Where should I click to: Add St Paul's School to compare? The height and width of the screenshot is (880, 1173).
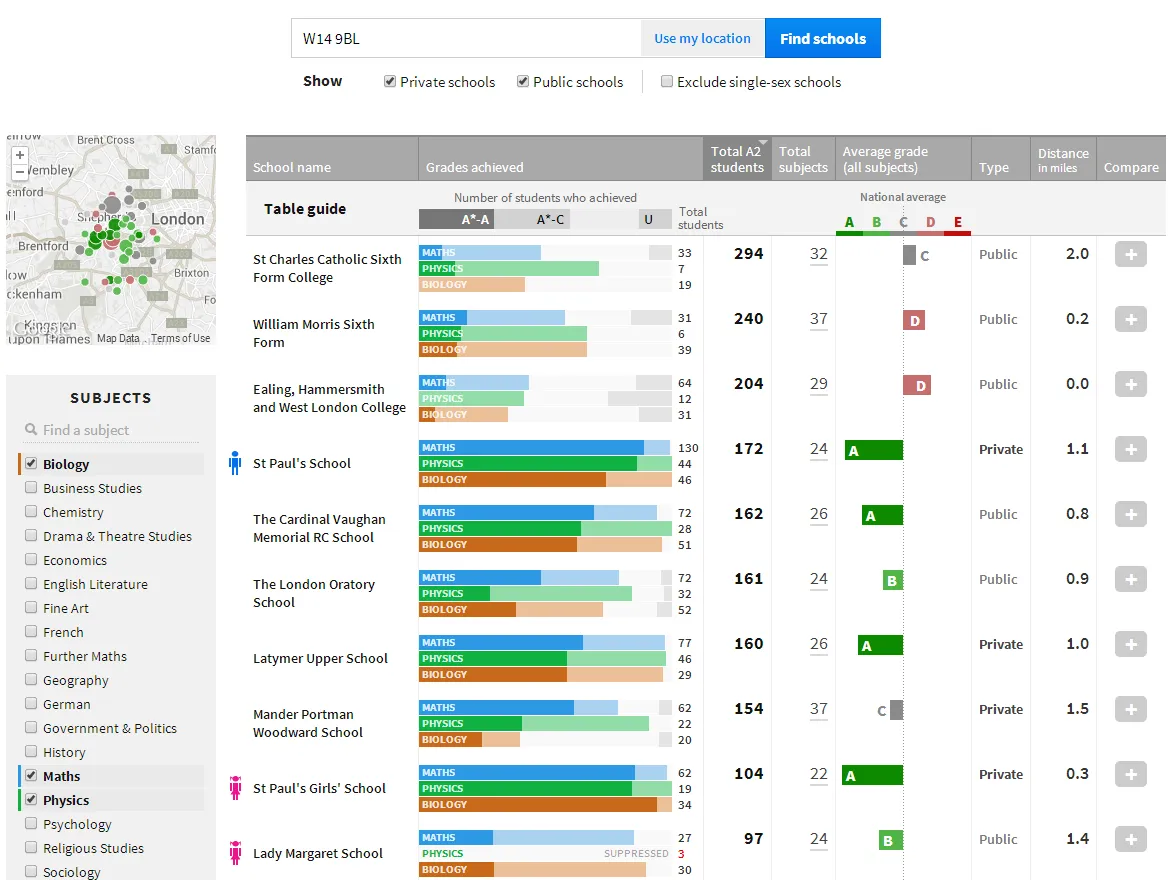1130,450
